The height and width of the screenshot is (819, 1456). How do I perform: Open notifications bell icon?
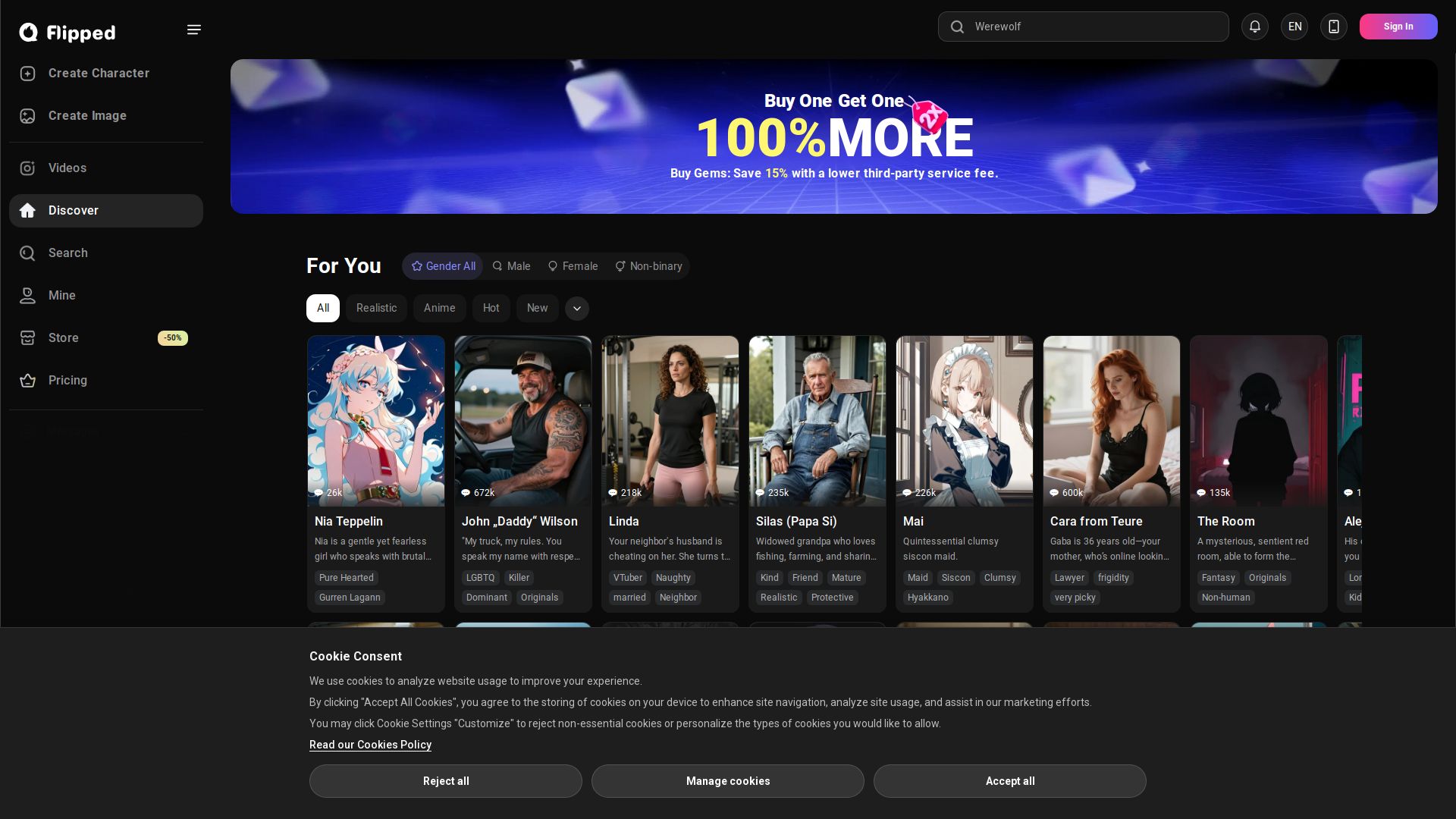coord(1255,27)
